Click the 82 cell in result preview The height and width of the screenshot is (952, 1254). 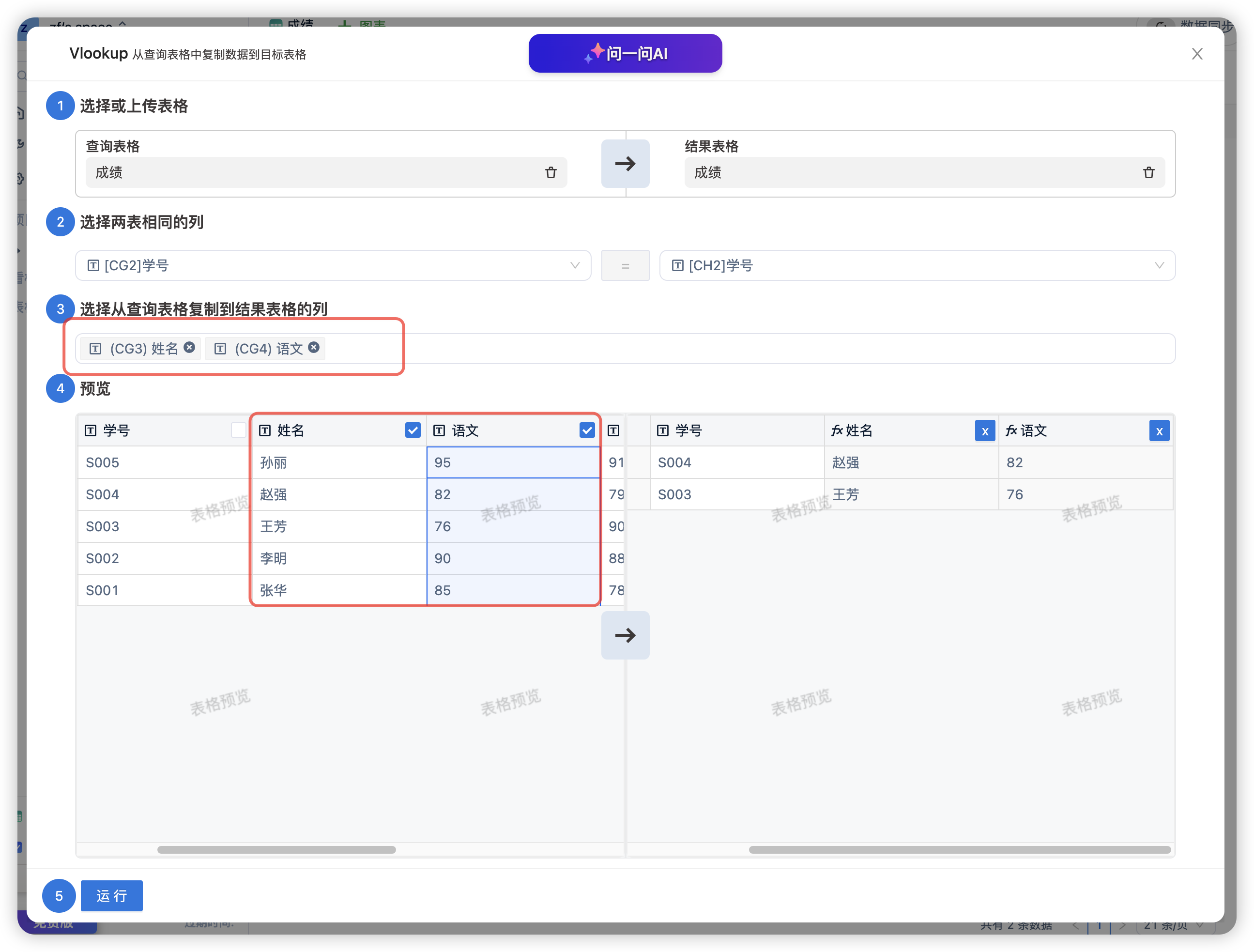click(x=1085, y=462)
